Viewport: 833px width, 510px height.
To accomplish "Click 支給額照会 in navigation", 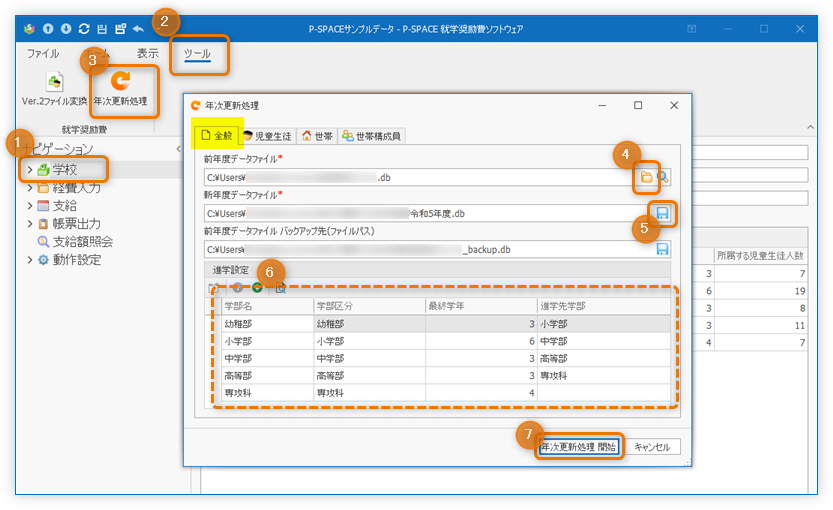I will (x=83, y=242).
